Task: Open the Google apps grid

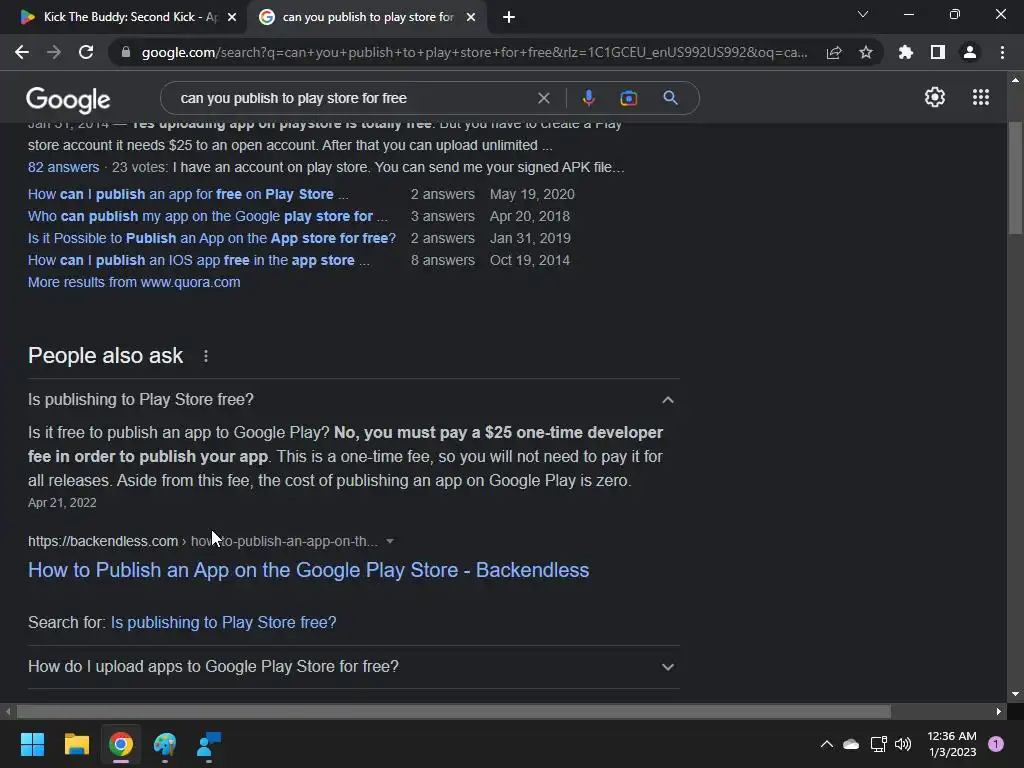Action: tap(981, 97)
